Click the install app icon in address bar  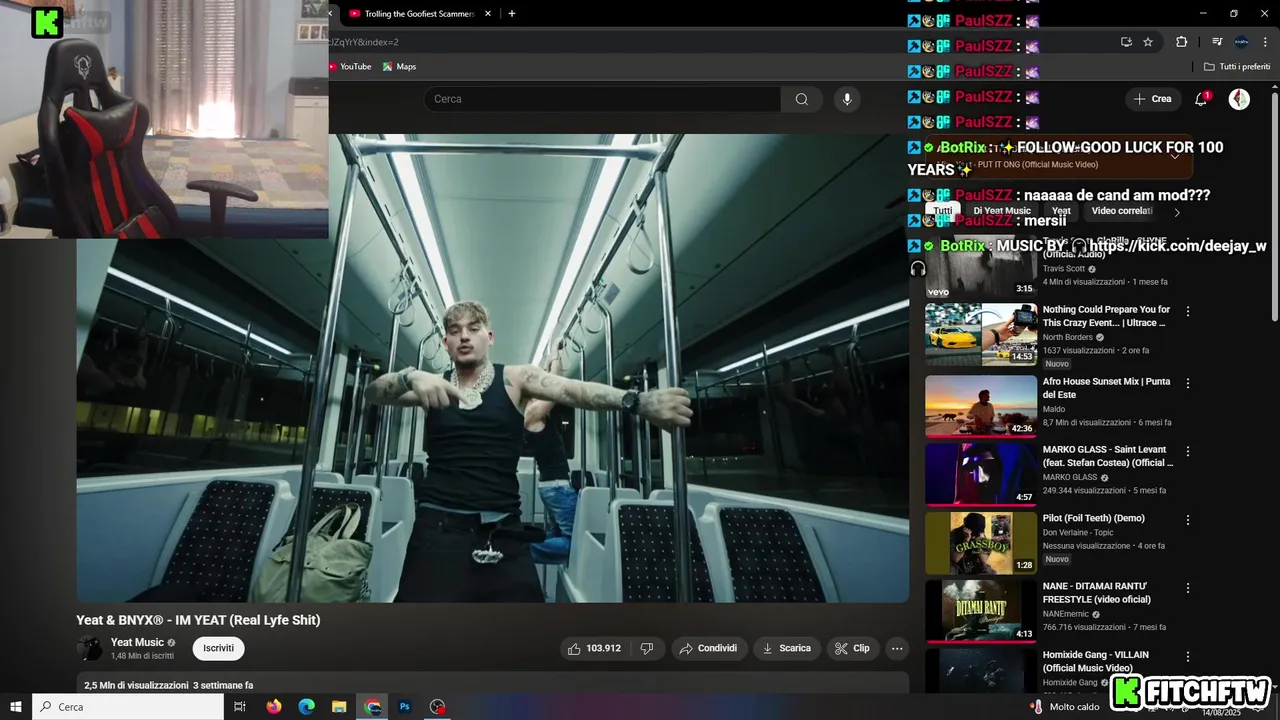click(1126, 42)
